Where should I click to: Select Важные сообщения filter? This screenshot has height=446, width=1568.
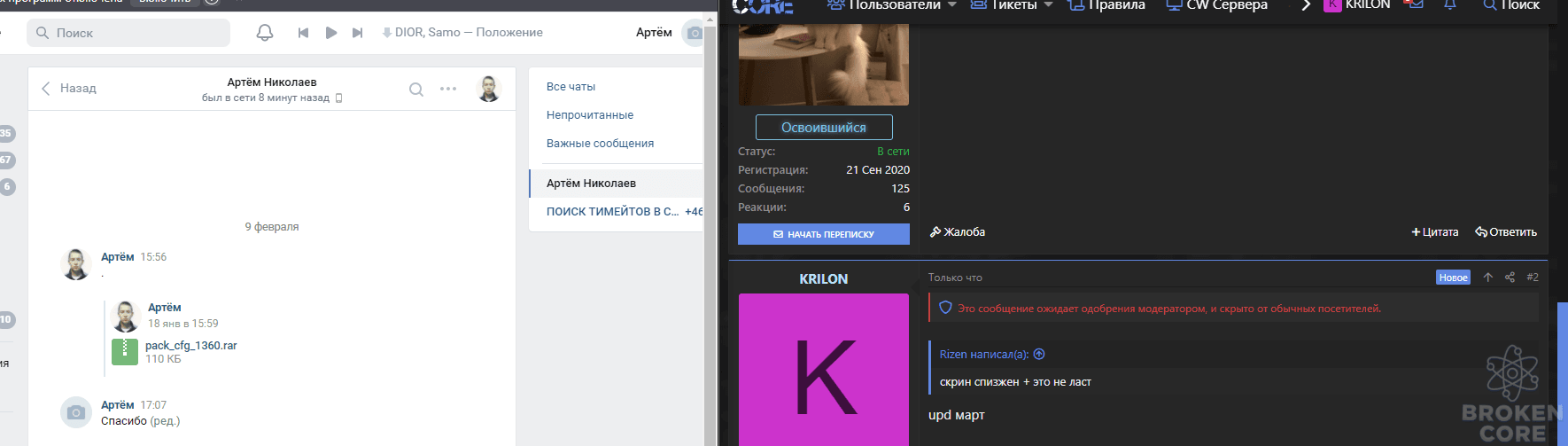tap(600, 144)
